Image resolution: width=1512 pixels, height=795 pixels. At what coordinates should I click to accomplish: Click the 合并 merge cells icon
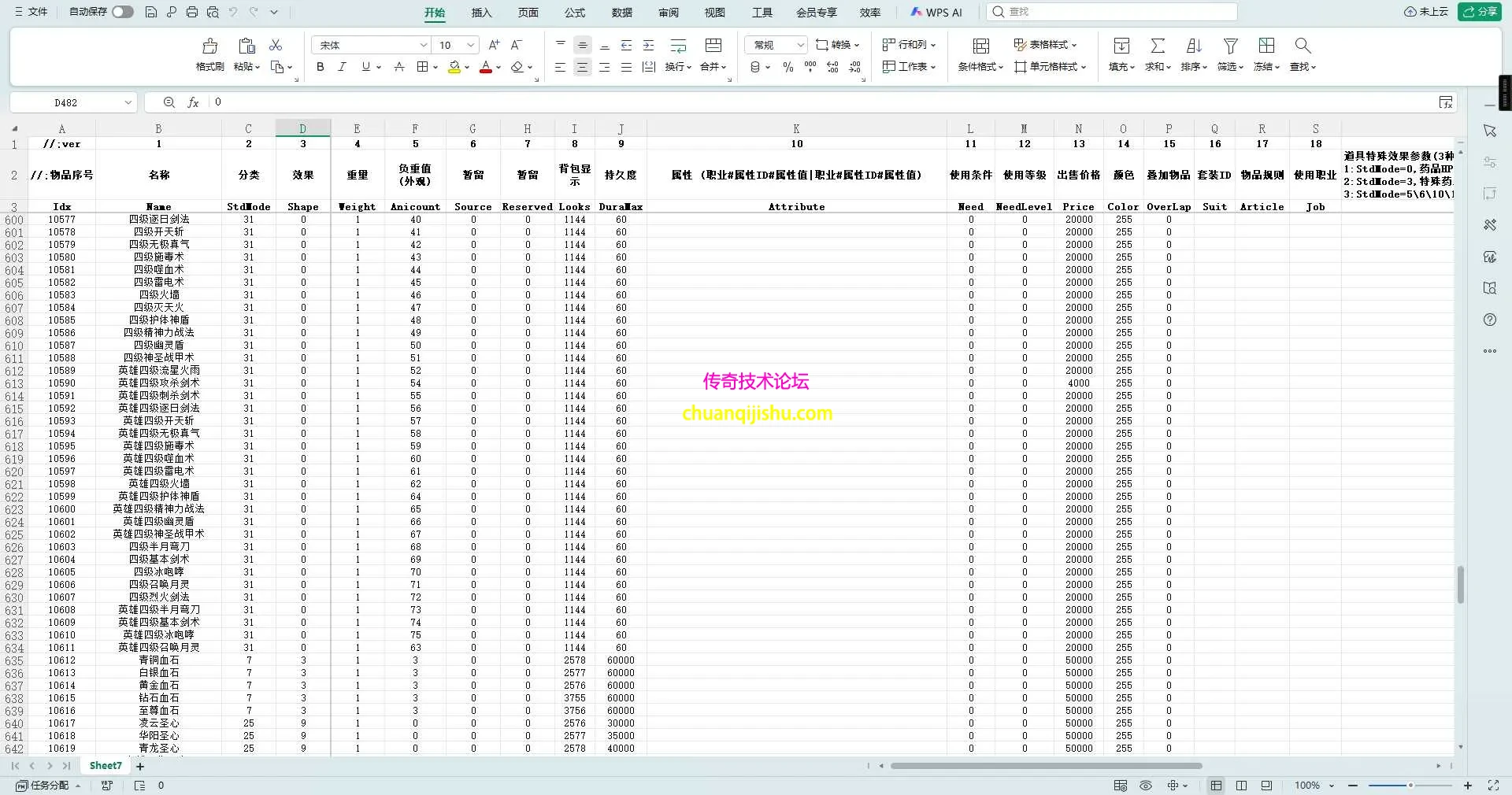713,45
